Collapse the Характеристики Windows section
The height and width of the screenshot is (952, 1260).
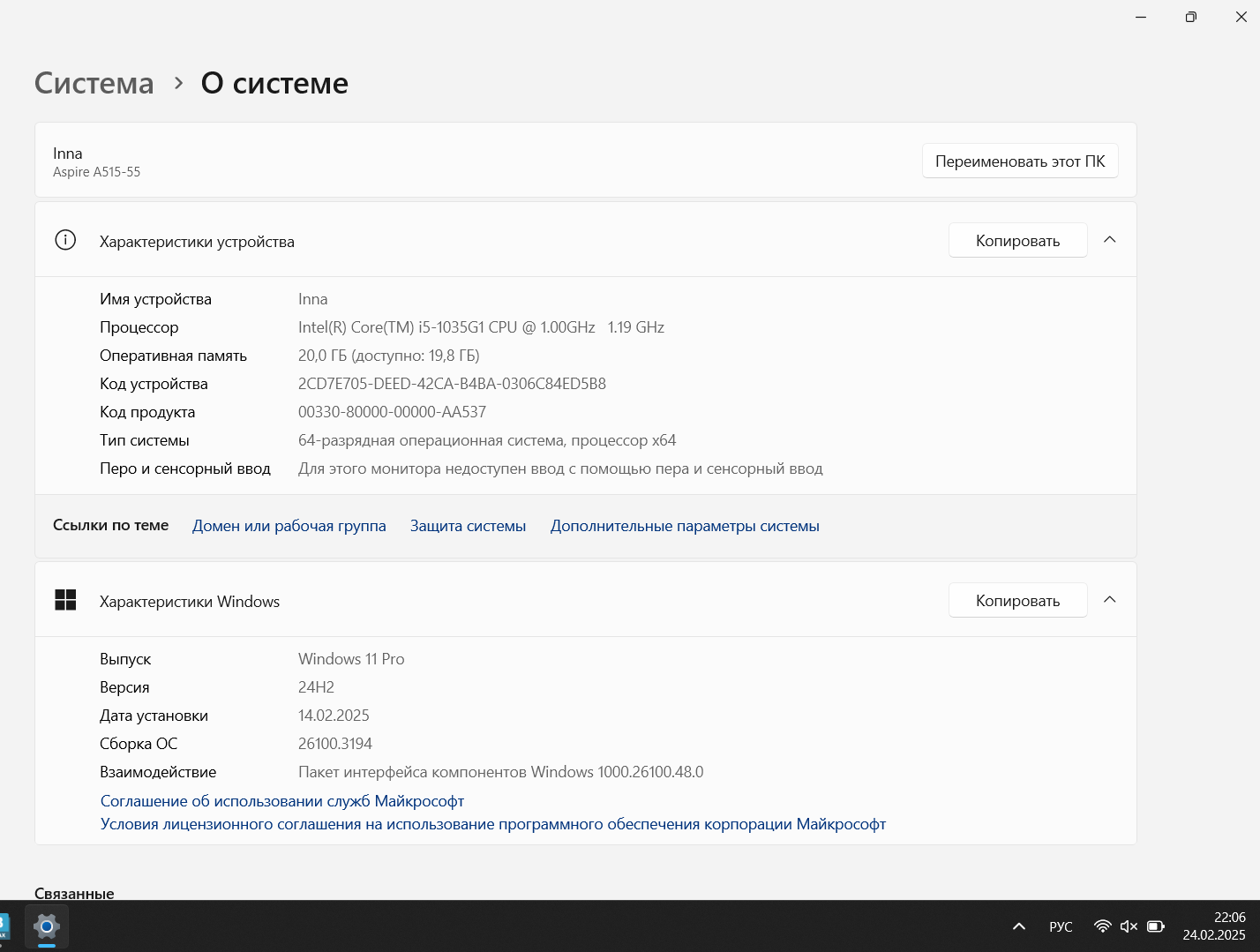1110,600
